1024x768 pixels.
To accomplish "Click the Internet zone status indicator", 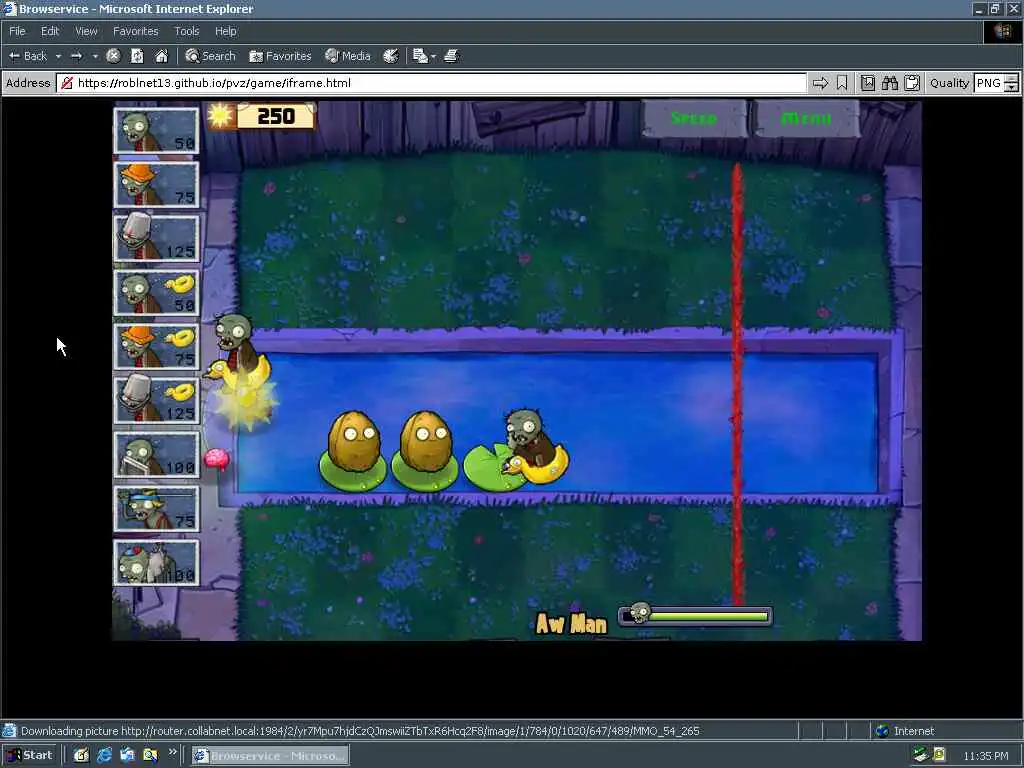I will [905, 731].
